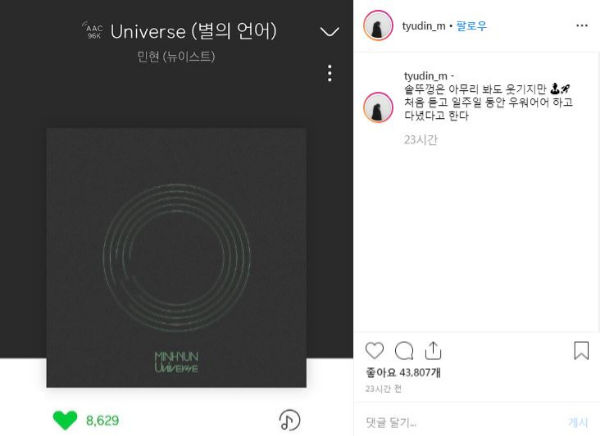Open tyudin_m avatar beside caption
The height and width of the screenshot is (436, 600).
(x=378, y=108)
